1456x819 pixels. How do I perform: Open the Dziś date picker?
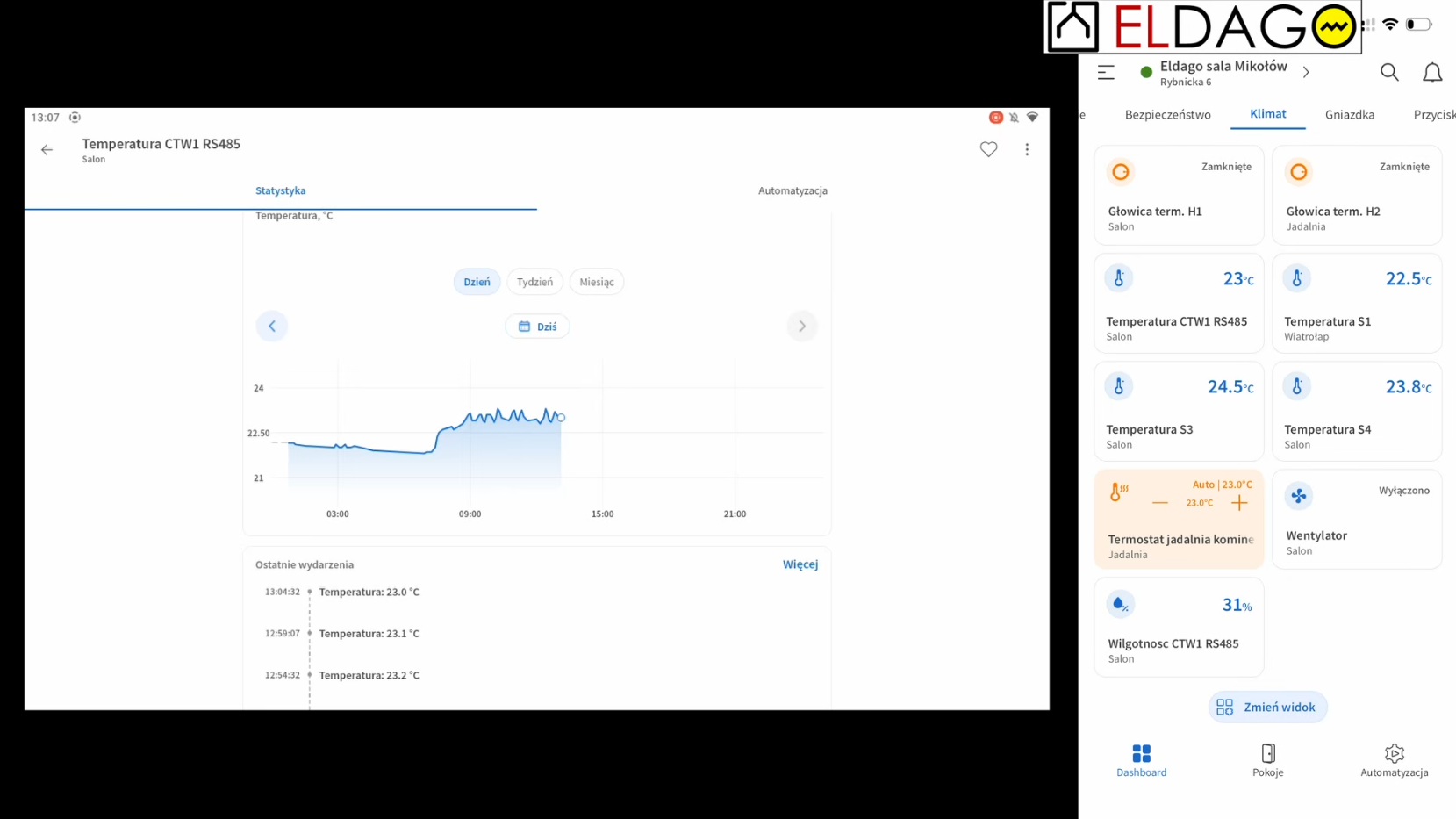tap(537, 327)
